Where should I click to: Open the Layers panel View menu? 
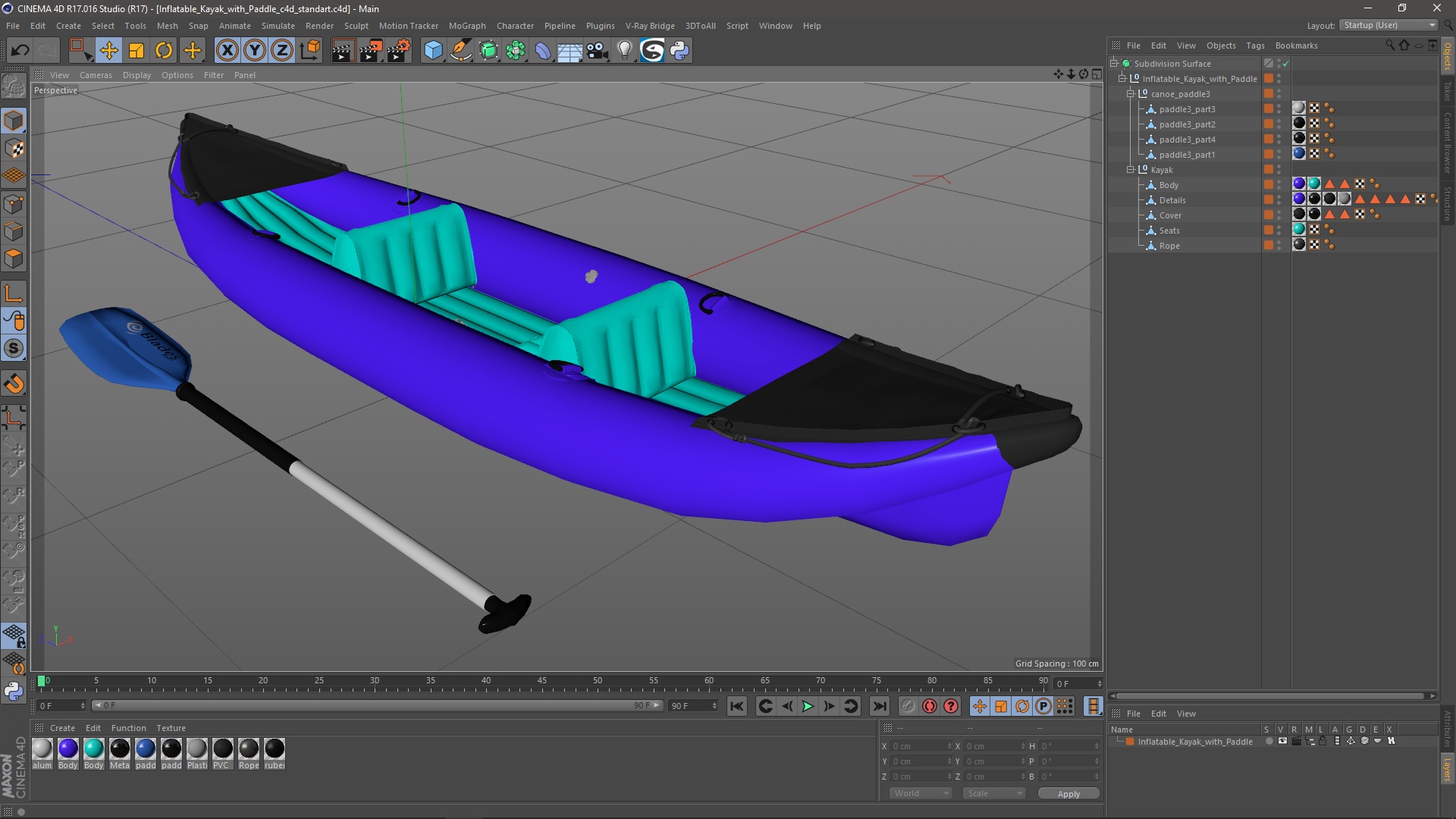[x=1186, y=714]
